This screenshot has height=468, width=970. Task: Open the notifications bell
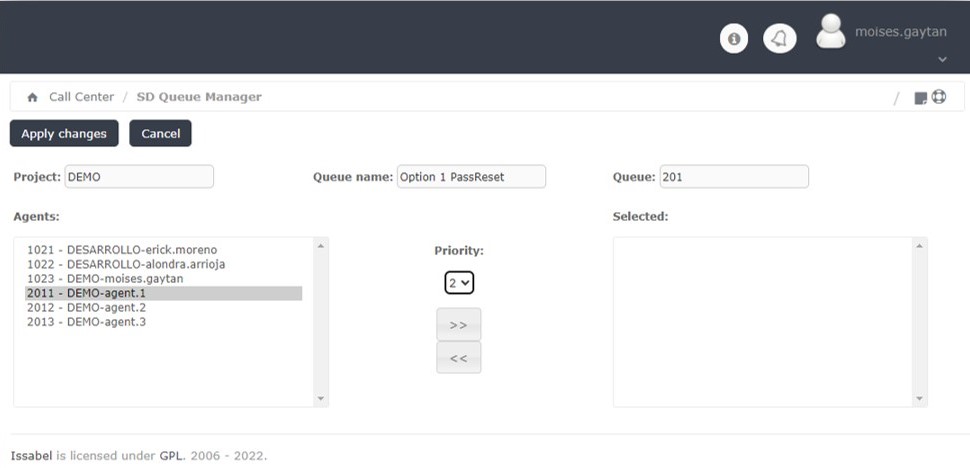coord(780,39)
